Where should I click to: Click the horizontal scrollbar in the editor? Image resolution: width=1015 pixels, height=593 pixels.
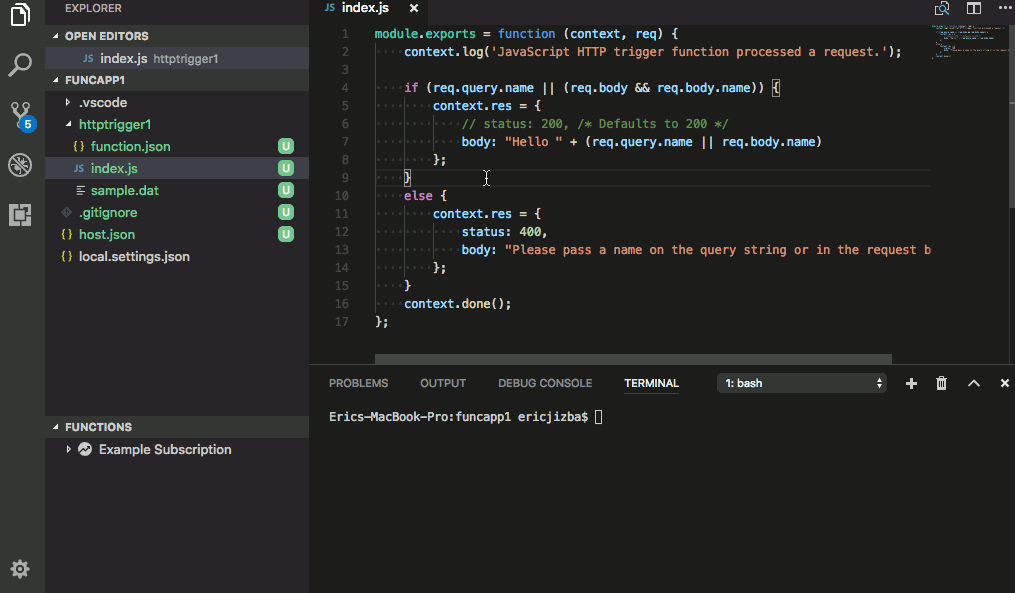[x=633, y=359]
